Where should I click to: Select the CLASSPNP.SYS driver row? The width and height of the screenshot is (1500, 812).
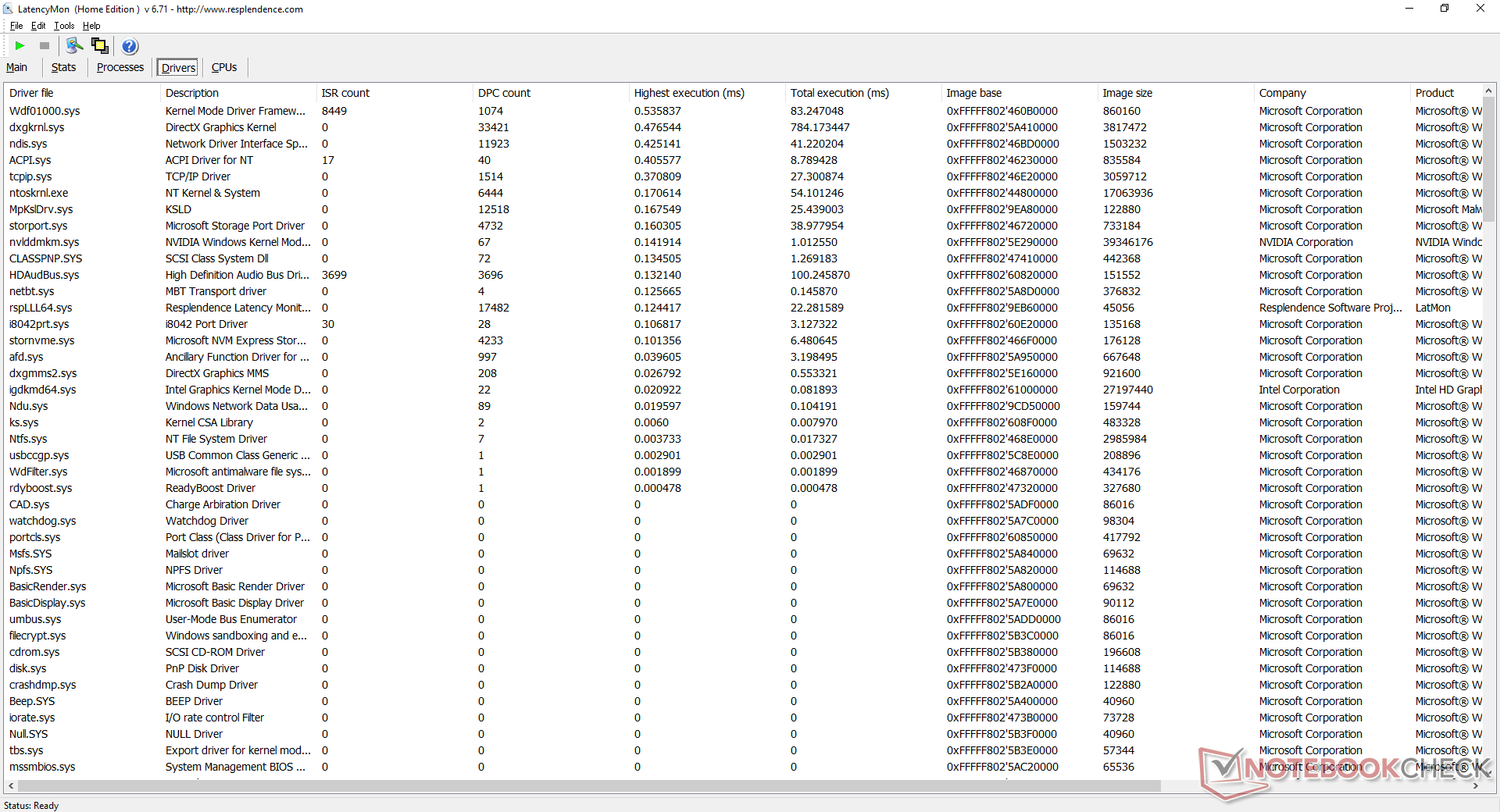743,258
